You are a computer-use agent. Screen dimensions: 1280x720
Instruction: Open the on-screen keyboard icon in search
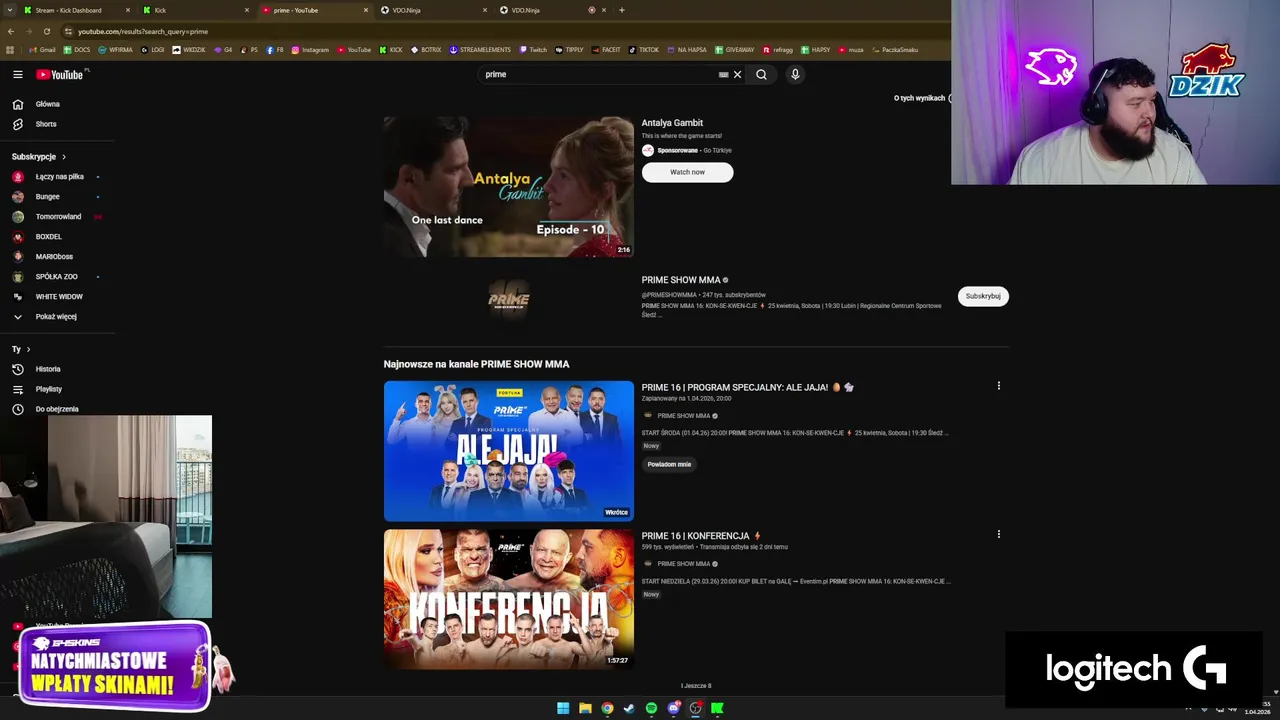[723, 74]
